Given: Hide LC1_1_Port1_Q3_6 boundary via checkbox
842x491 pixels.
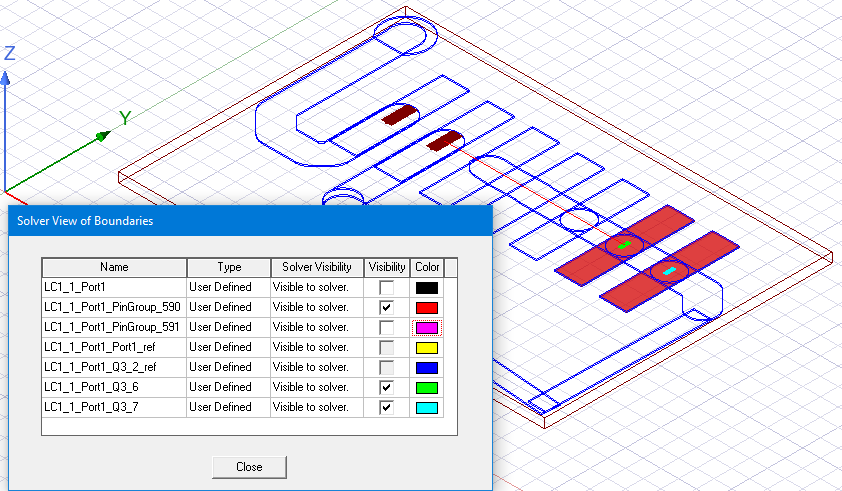Looking at the screenshot, I should coord(386,387).
